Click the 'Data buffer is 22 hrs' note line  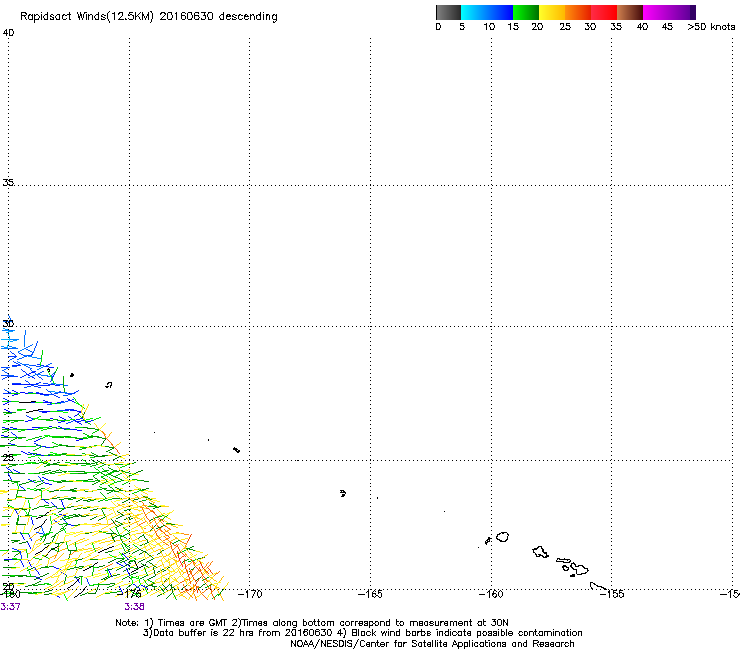click(x=362, y=633)
